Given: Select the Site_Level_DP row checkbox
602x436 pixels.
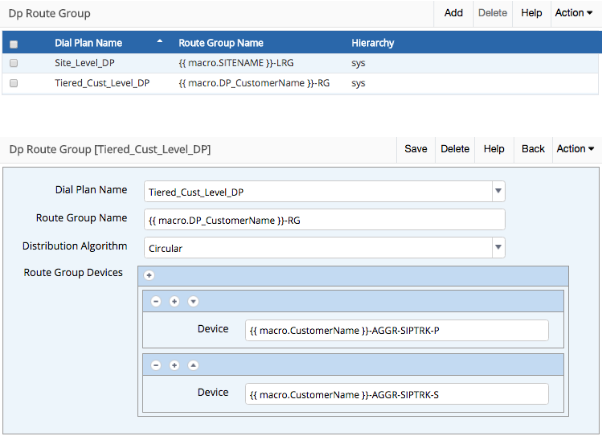Looking at the screenshot, I should coord(13,63).
